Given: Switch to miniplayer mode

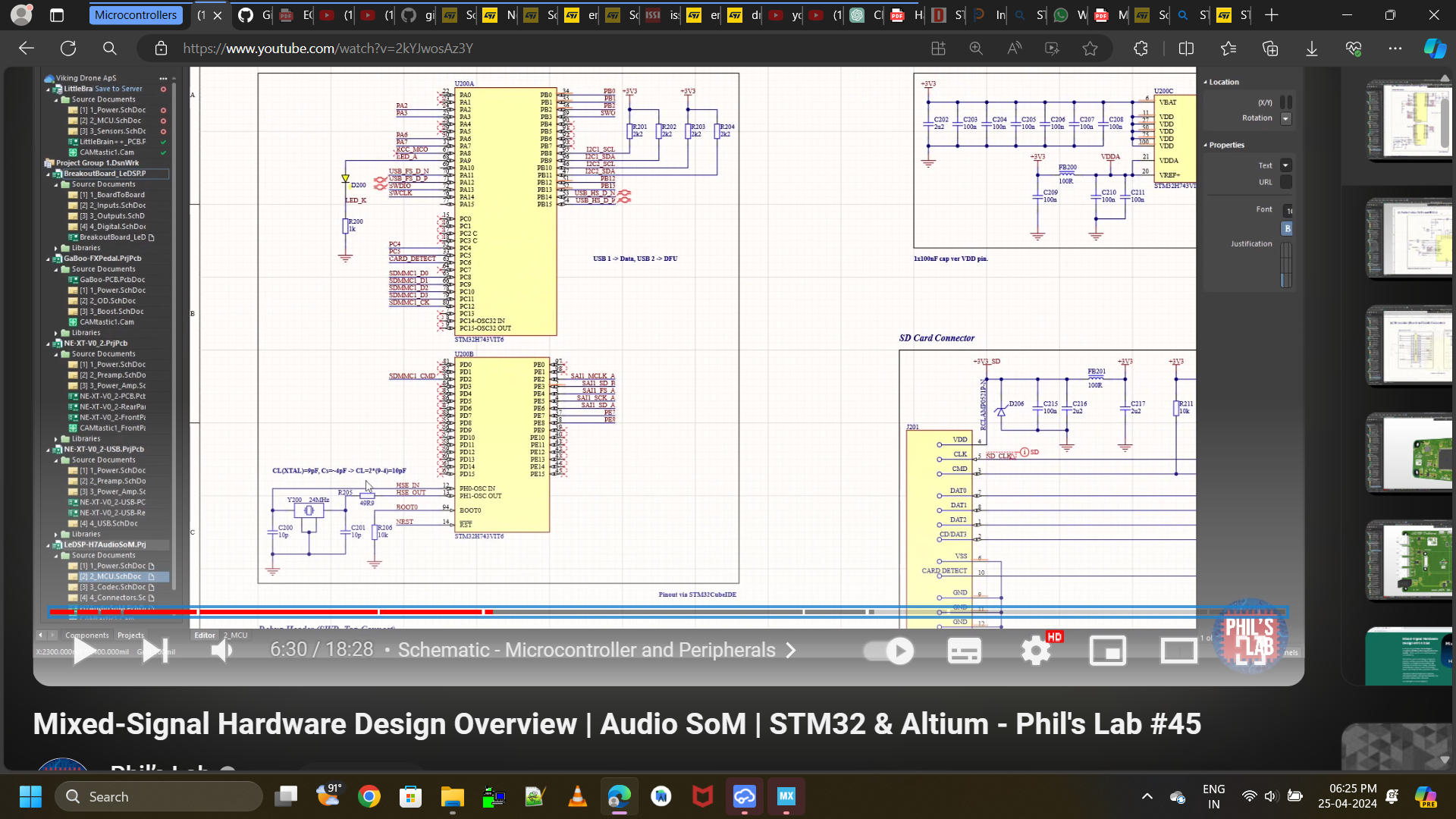Looking at the screenshot, I should coord(1107,651).
